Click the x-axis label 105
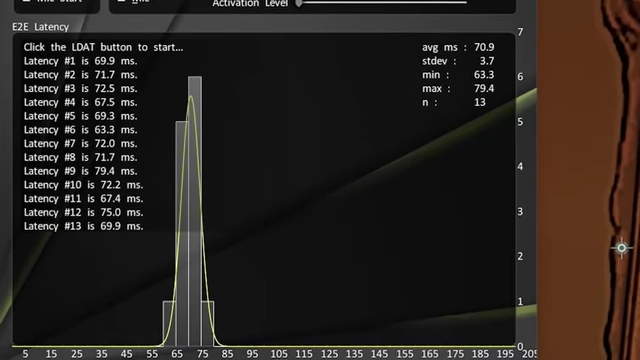Screen dimensions: 640x360 [x=279, y=354]
